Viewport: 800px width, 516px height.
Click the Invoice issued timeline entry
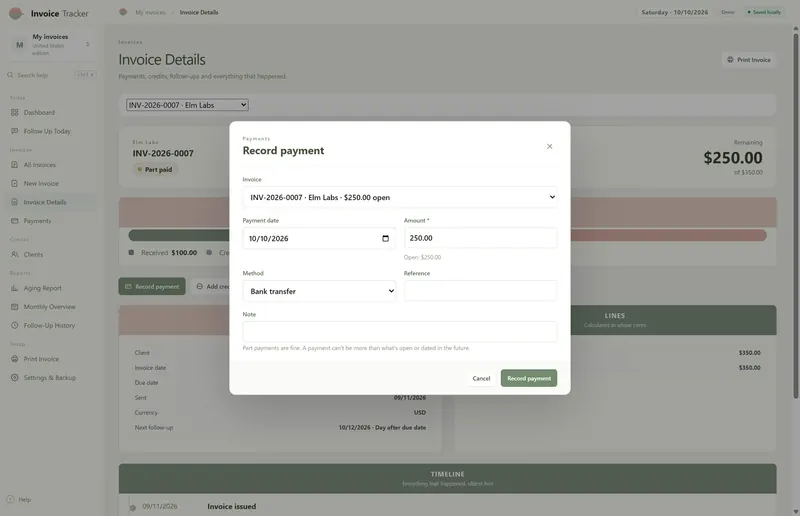[x=231, y=506]
